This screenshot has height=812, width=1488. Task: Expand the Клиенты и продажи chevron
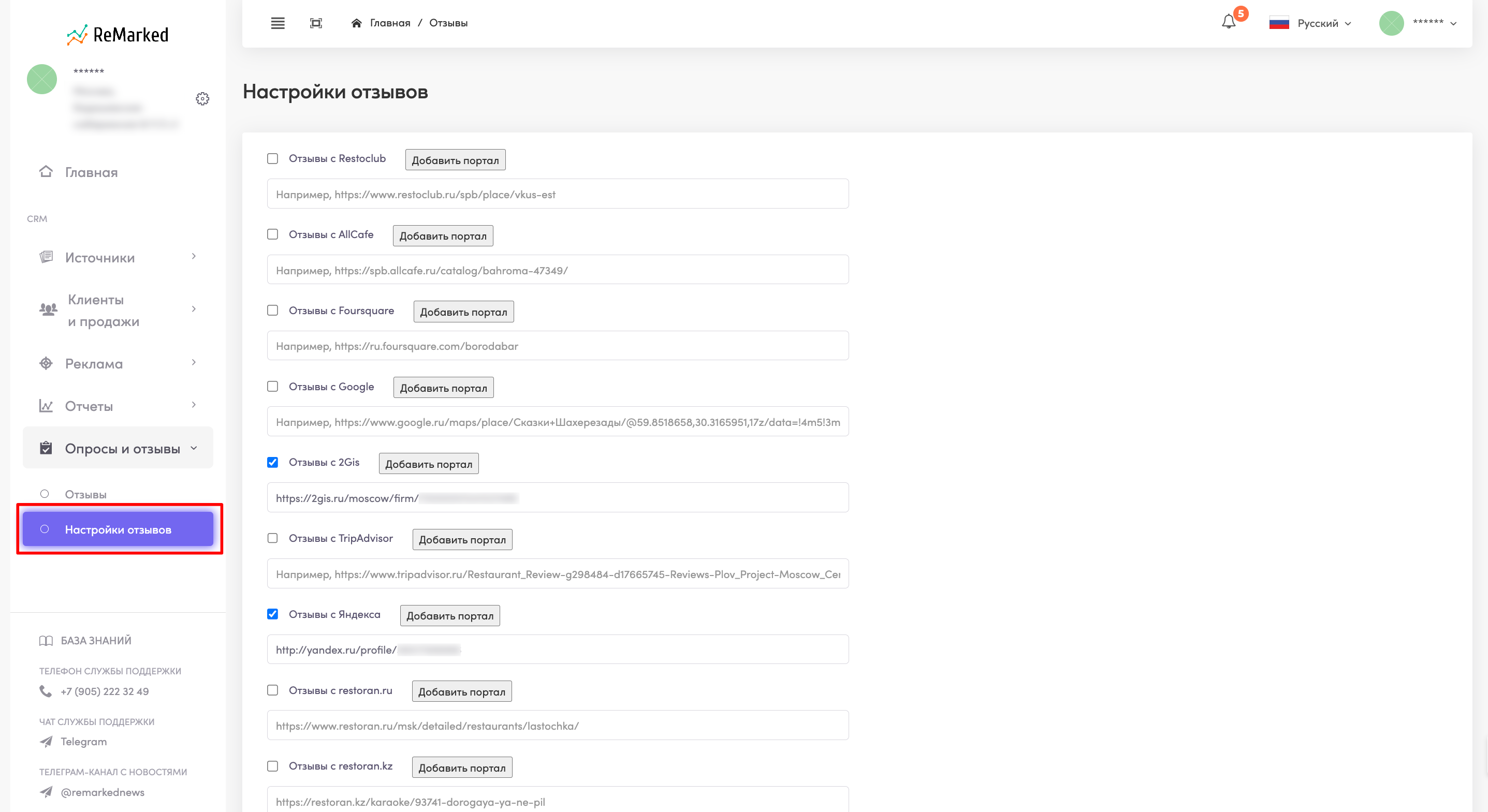pyautogui.click(x=194, y=309)
